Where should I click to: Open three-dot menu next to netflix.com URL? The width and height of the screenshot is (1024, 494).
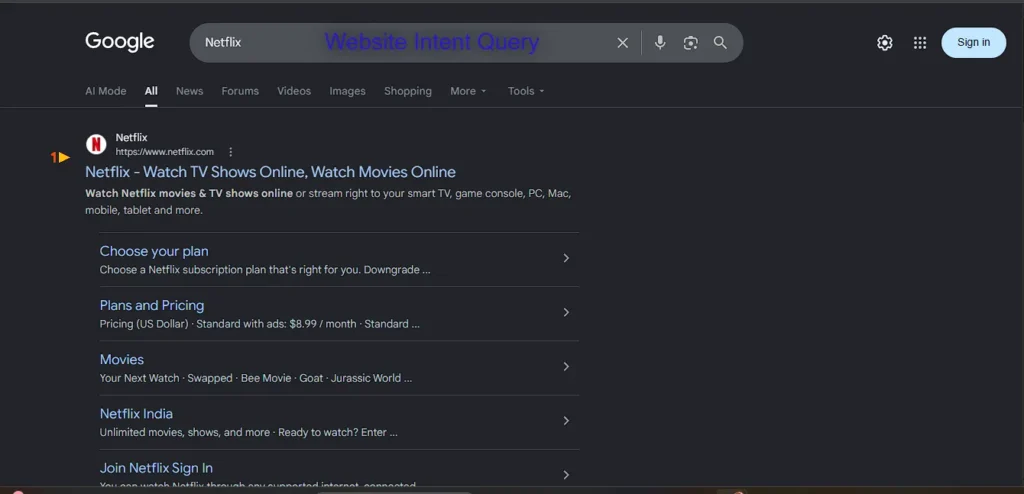click(x=231, y=152)
